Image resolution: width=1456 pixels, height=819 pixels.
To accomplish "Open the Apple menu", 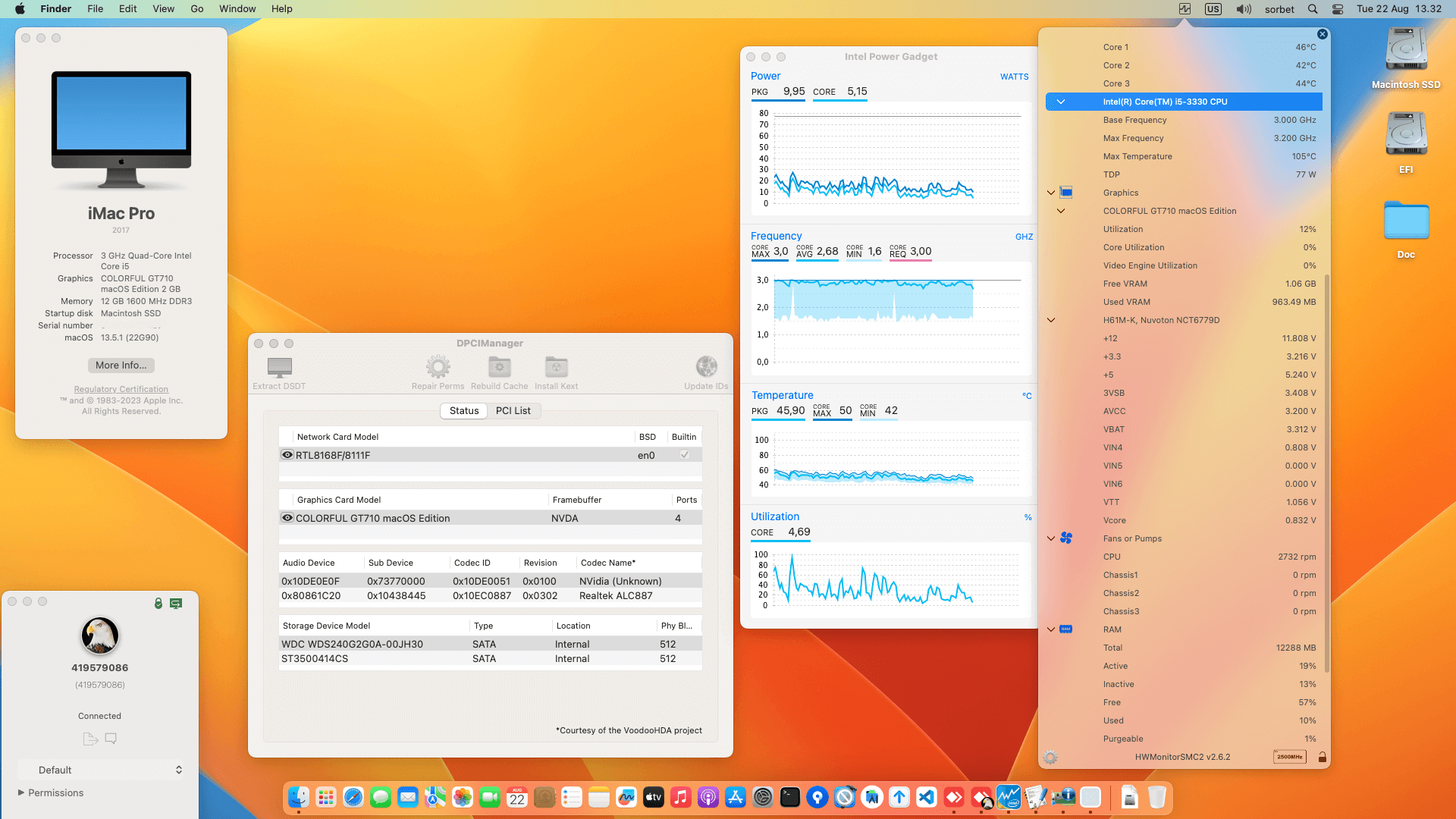I will click(x=20, y=9).
